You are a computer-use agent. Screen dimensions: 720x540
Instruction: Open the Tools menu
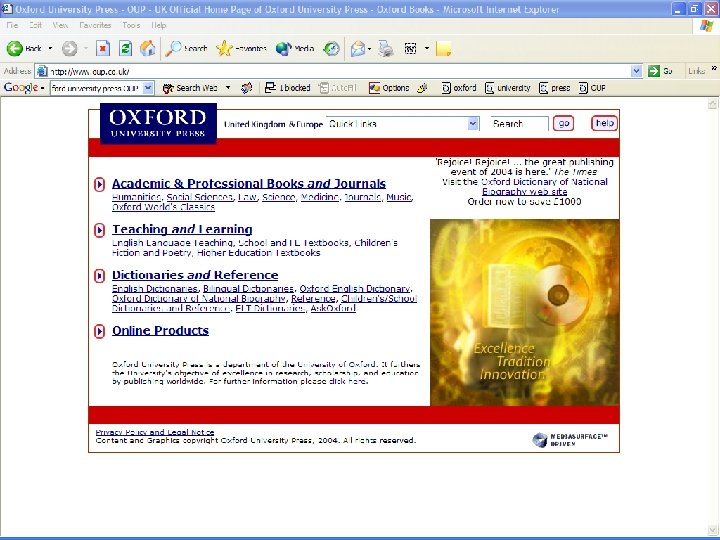pos(131,25)
